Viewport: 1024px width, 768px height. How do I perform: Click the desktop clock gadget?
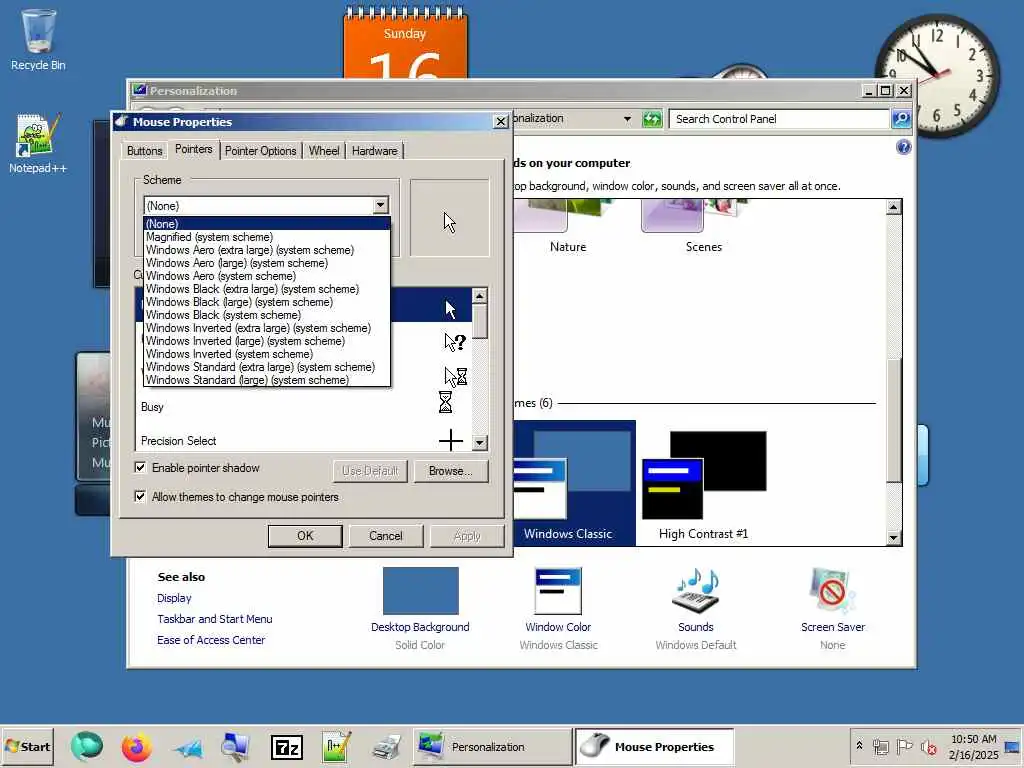[x=937, y=75]
